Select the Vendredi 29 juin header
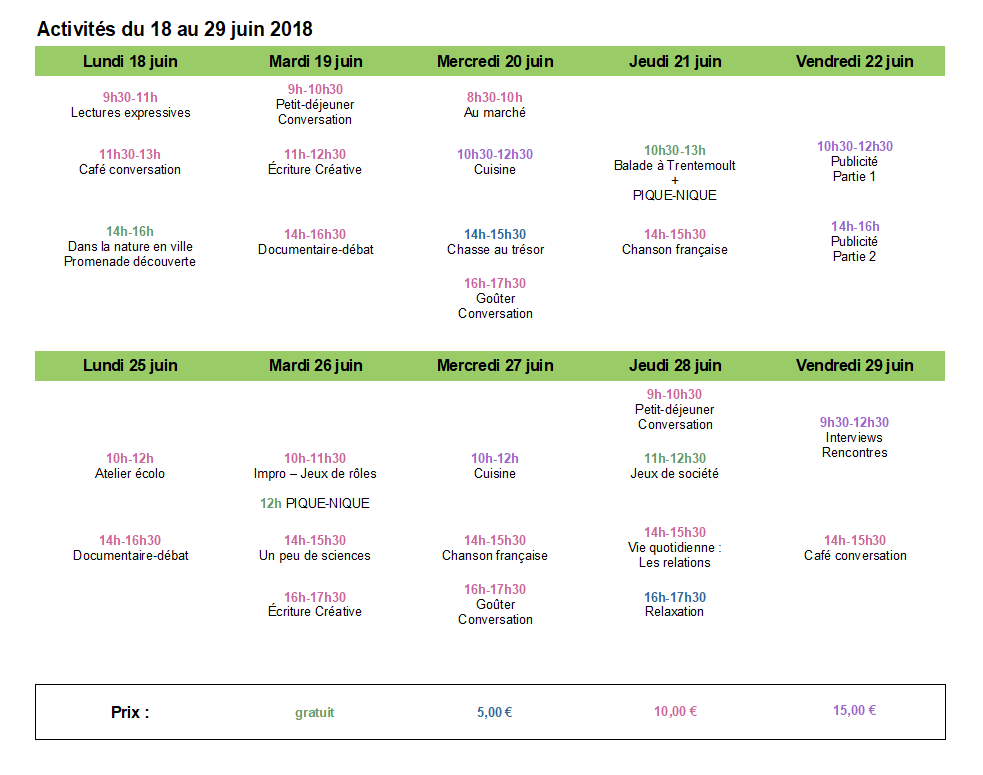The height and width of the screenshot is (775, 983). point(854,366)
